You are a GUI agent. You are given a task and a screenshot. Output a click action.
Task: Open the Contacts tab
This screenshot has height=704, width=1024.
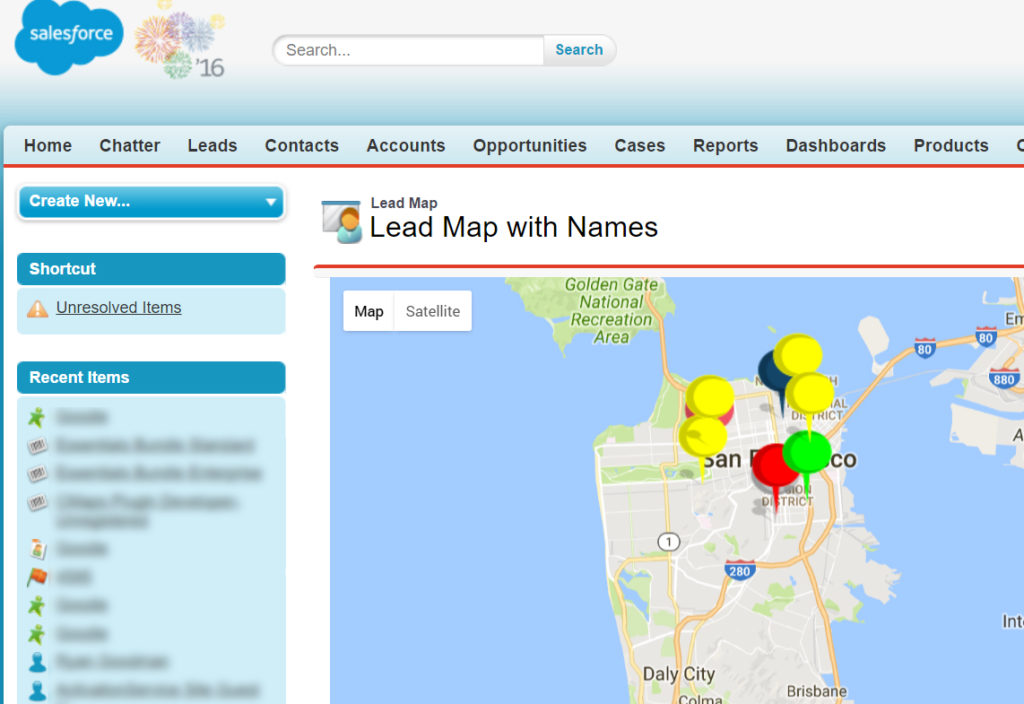(302, 146)
